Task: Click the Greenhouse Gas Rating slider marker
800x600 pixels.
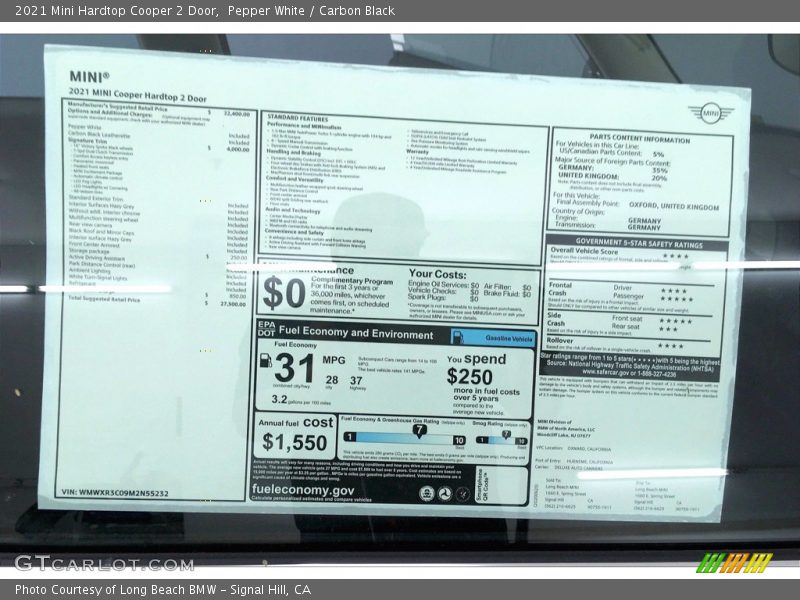Action: pos(419,430)
